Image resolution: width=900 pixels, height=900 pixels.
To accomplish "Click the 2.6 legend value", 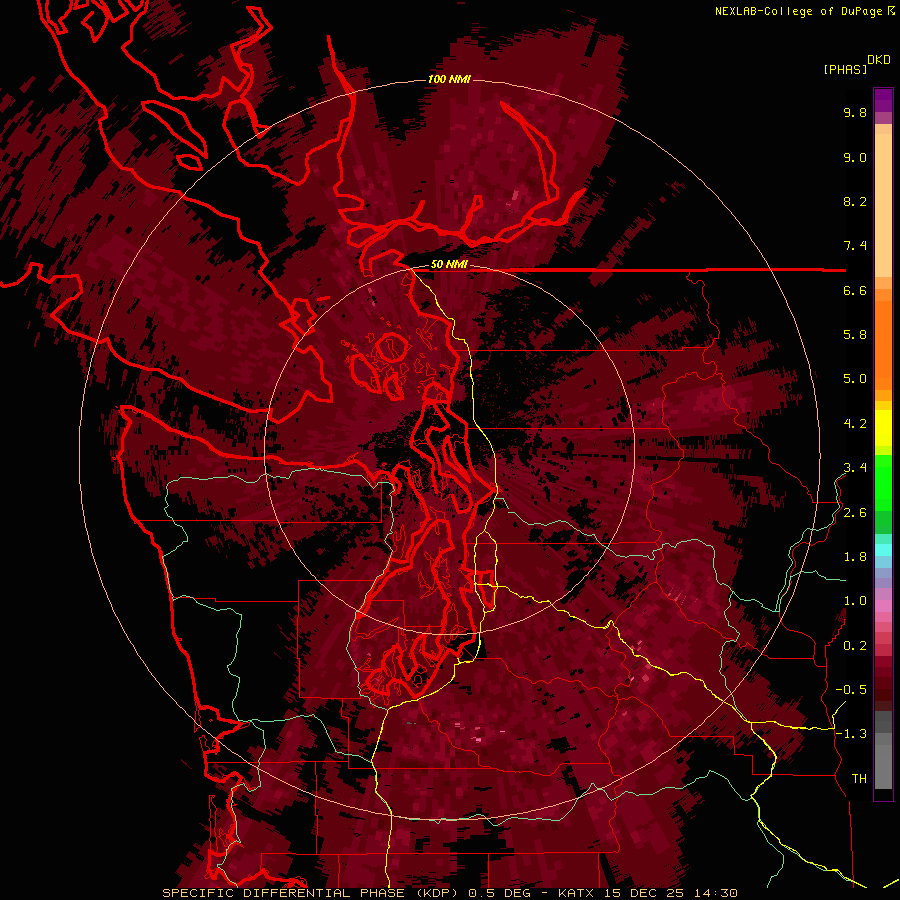I will click(x=855, y=513).
